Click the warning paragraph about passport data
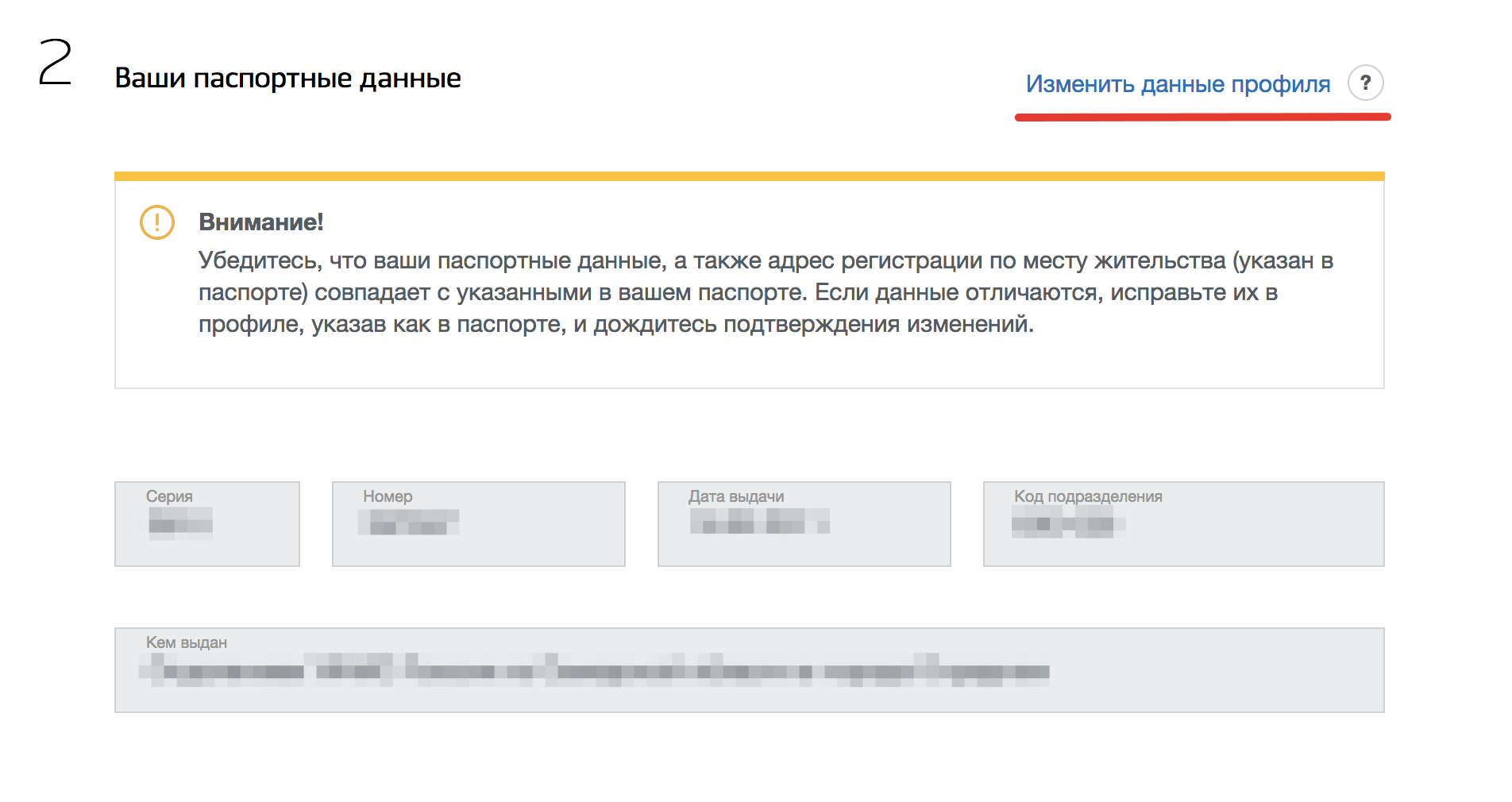Image resolution: width=1512 pixels, height=802 pixels. click(739, 292)
